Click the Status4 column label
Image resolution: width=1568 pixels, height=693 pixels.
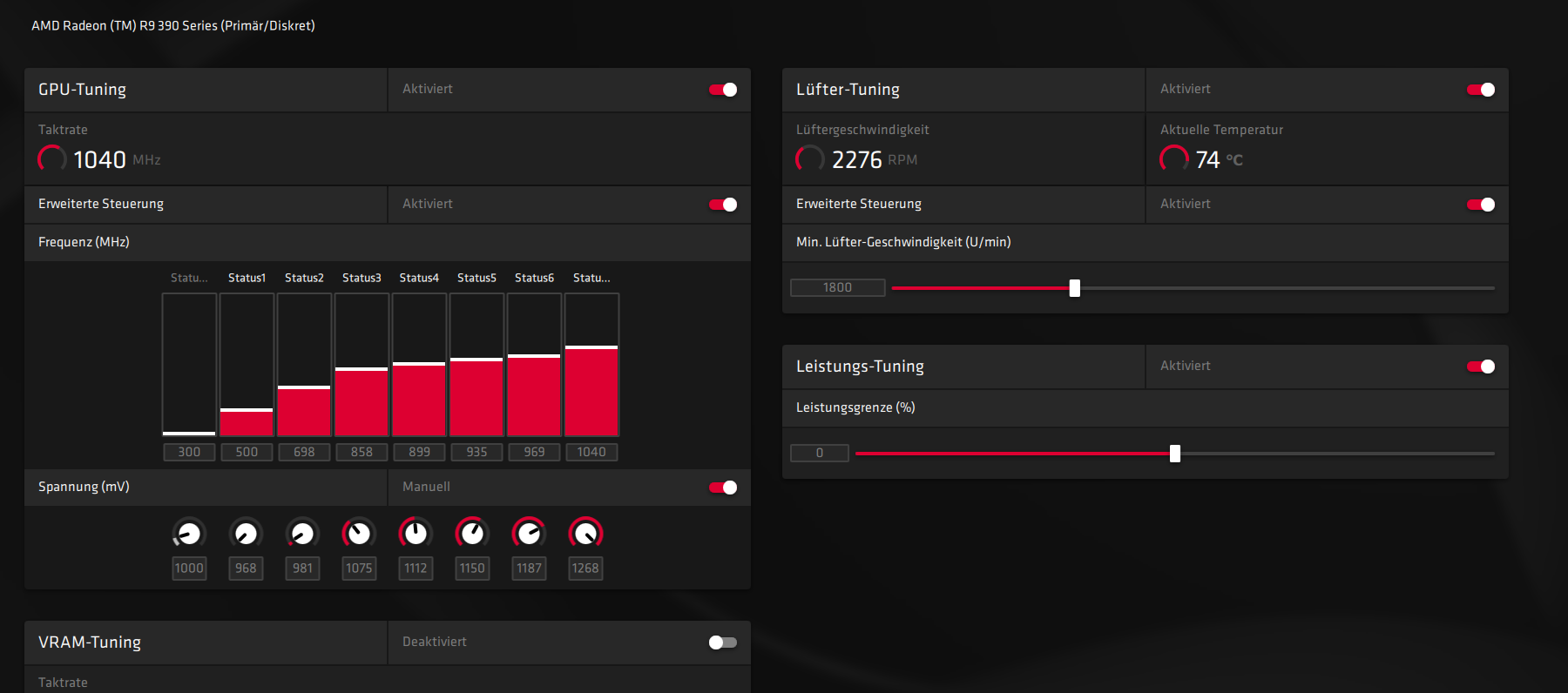[x=419, y=278]
